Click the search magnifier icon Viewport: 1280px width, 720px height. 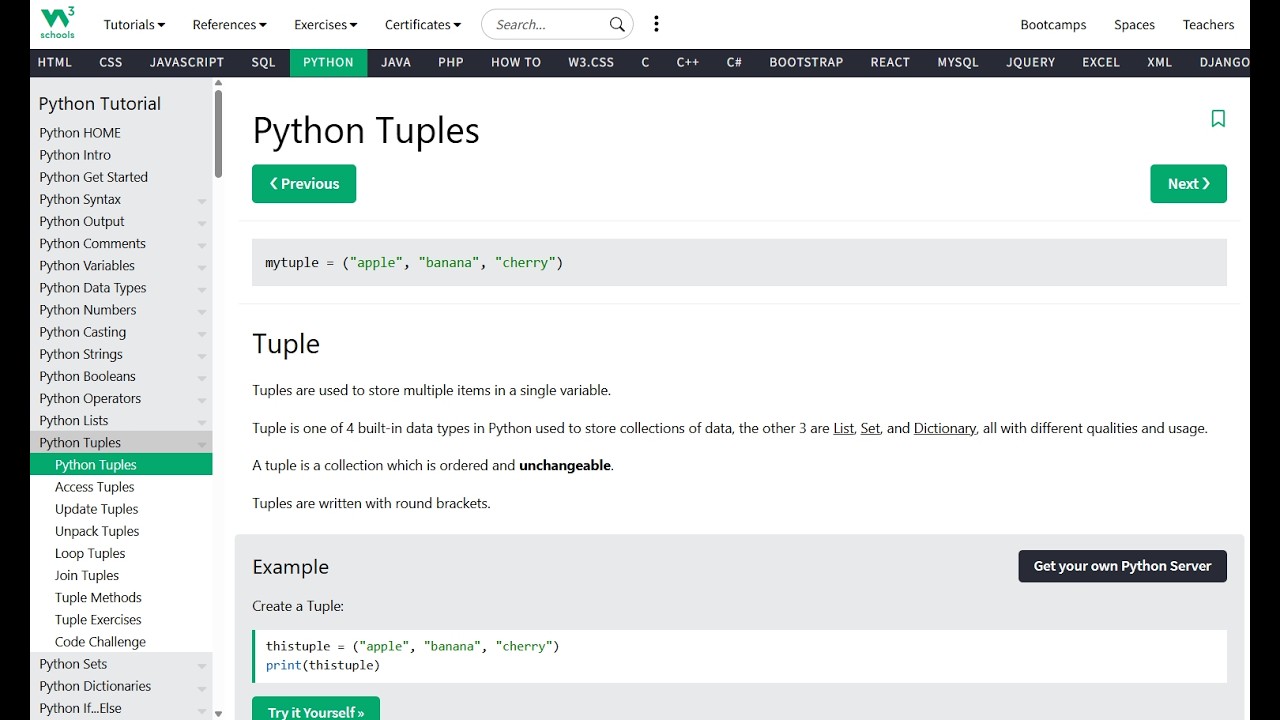click(617, 24)
